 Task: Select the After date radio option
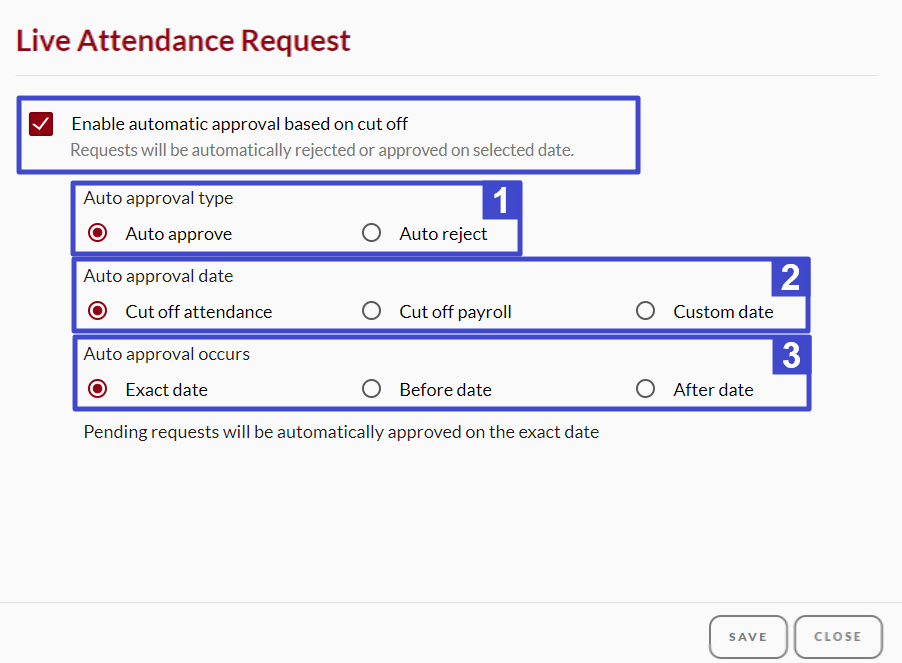[645, 389]
